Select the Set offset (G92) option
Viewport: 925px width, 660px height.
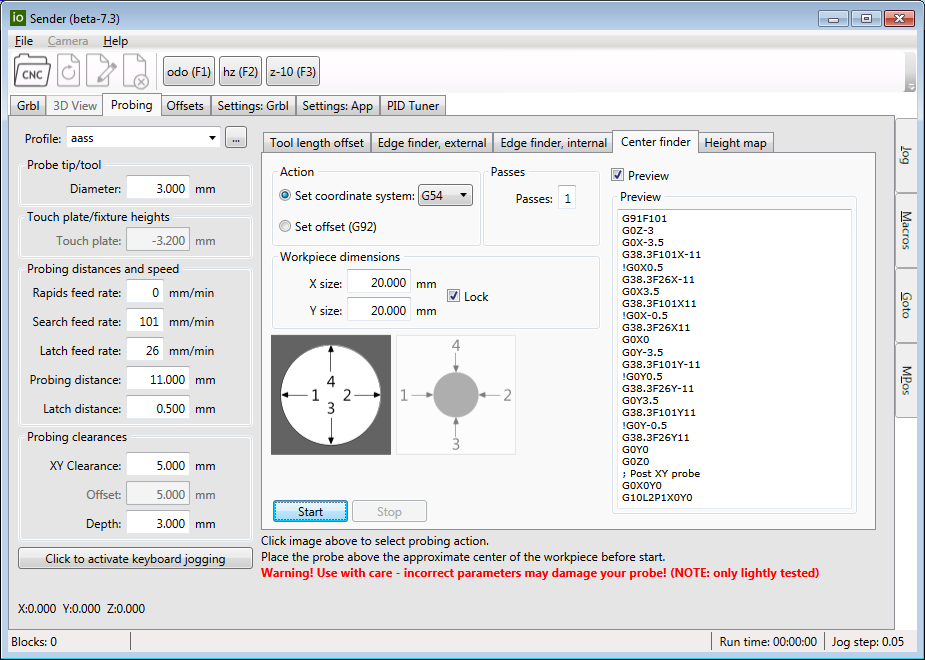(287, 224)
